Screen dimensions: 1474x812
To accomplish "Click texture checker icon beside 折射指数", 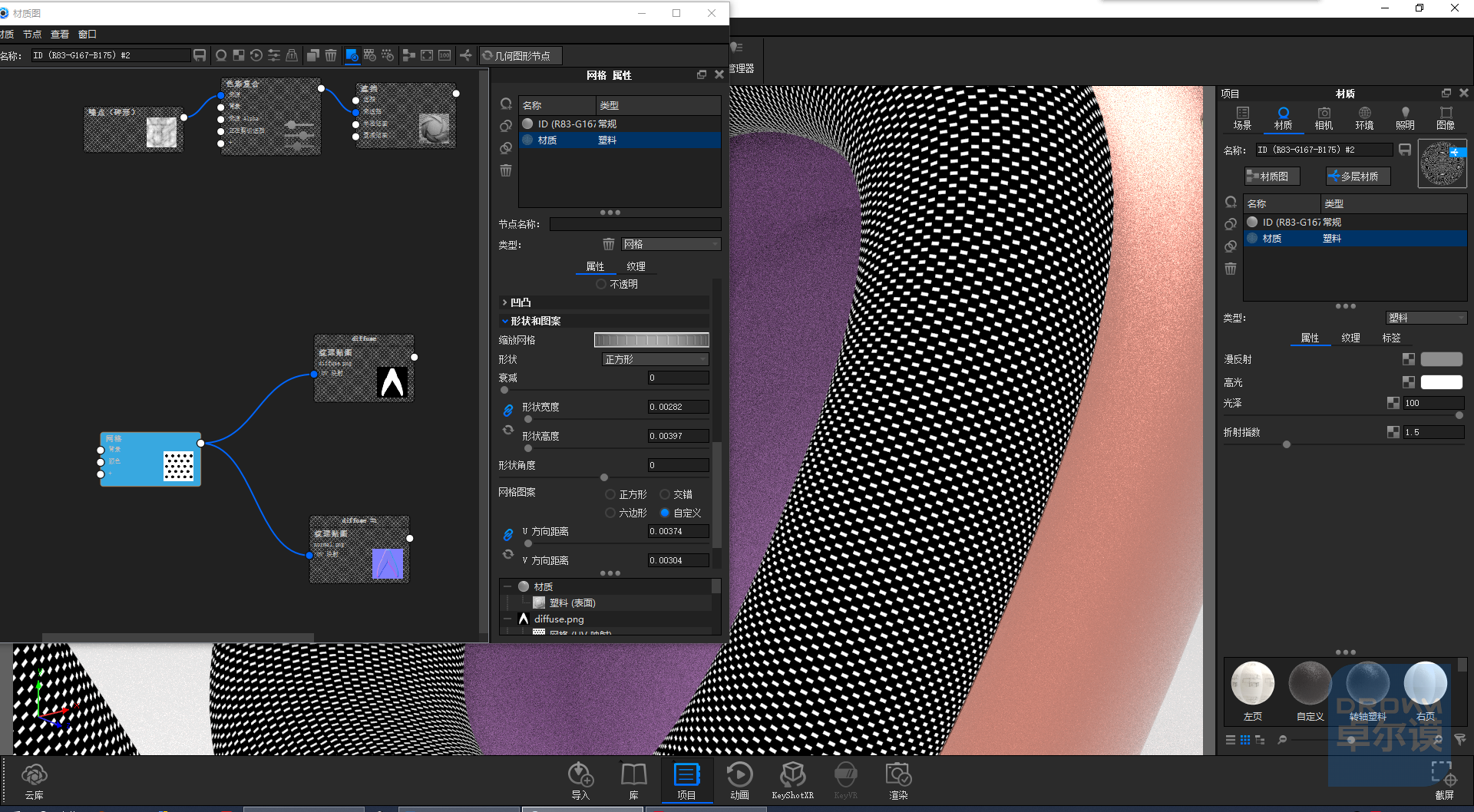I will [1393, 432].
